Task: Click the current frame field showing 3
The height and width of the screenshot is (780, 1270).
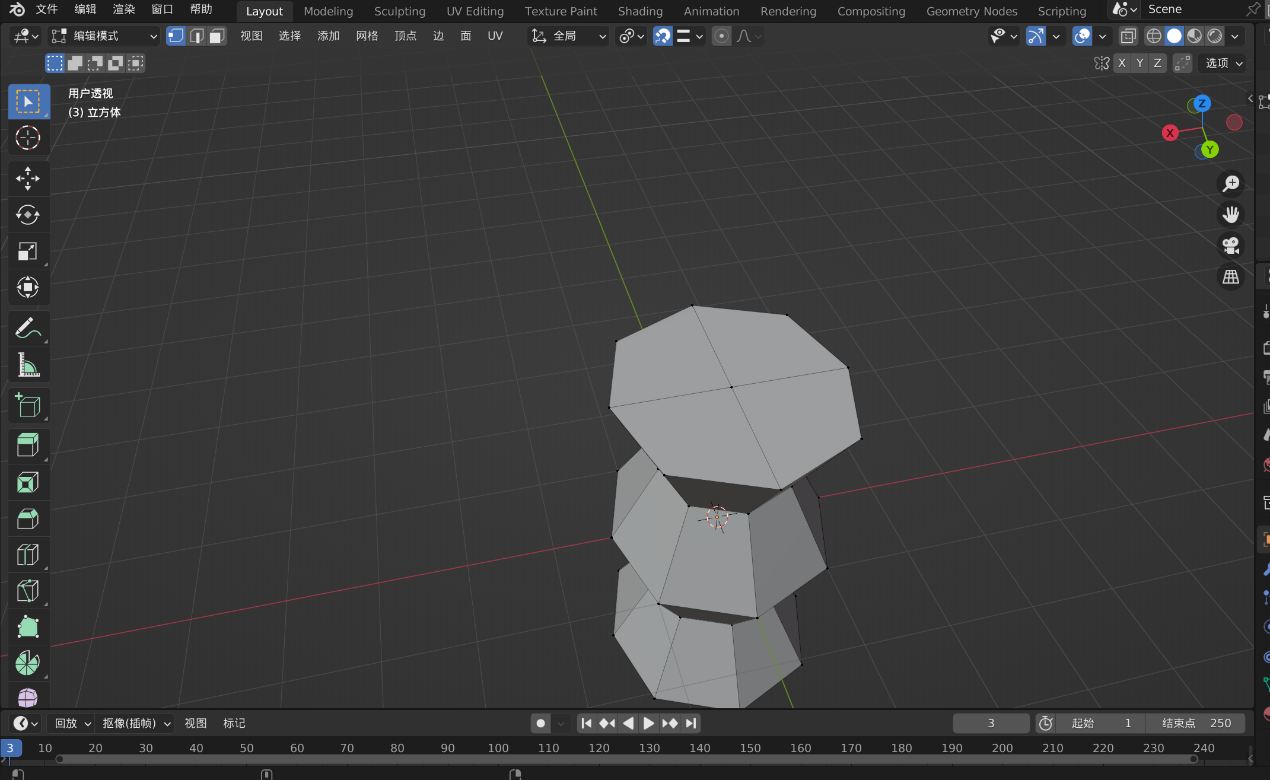Action: tap(990, 723)
